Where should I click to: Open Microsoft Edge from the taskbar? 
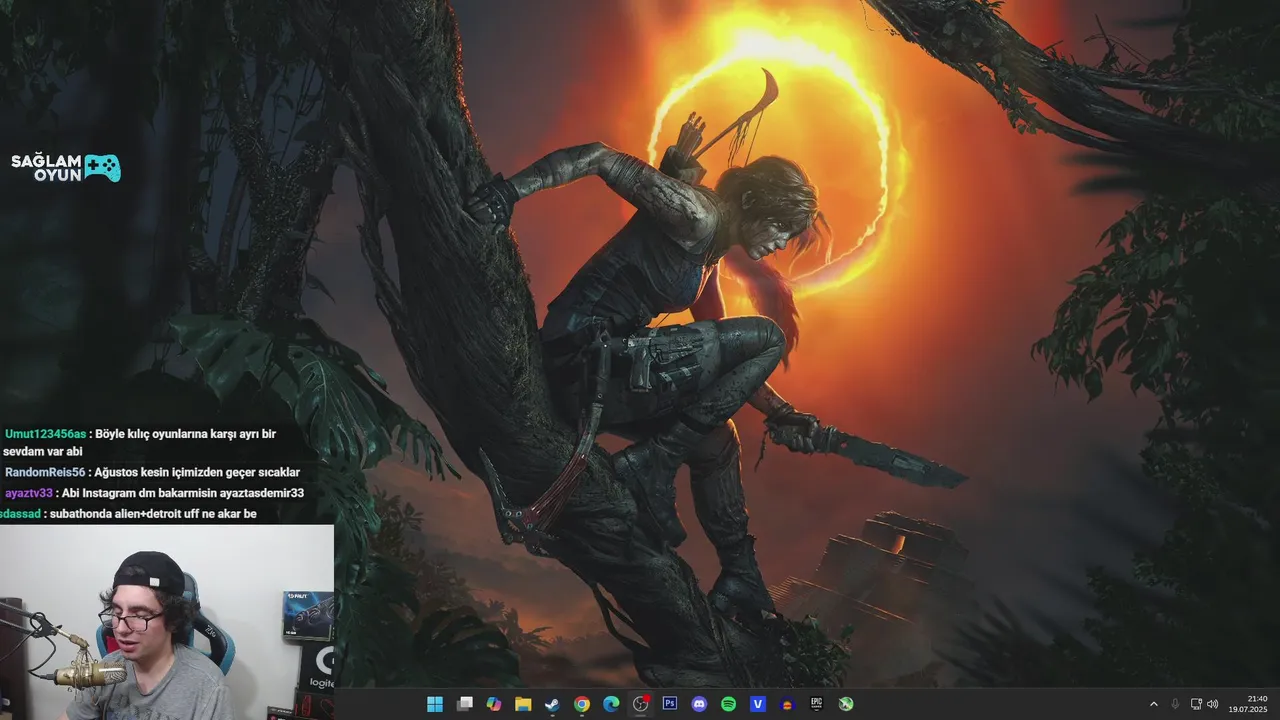[x=611, y=704]
